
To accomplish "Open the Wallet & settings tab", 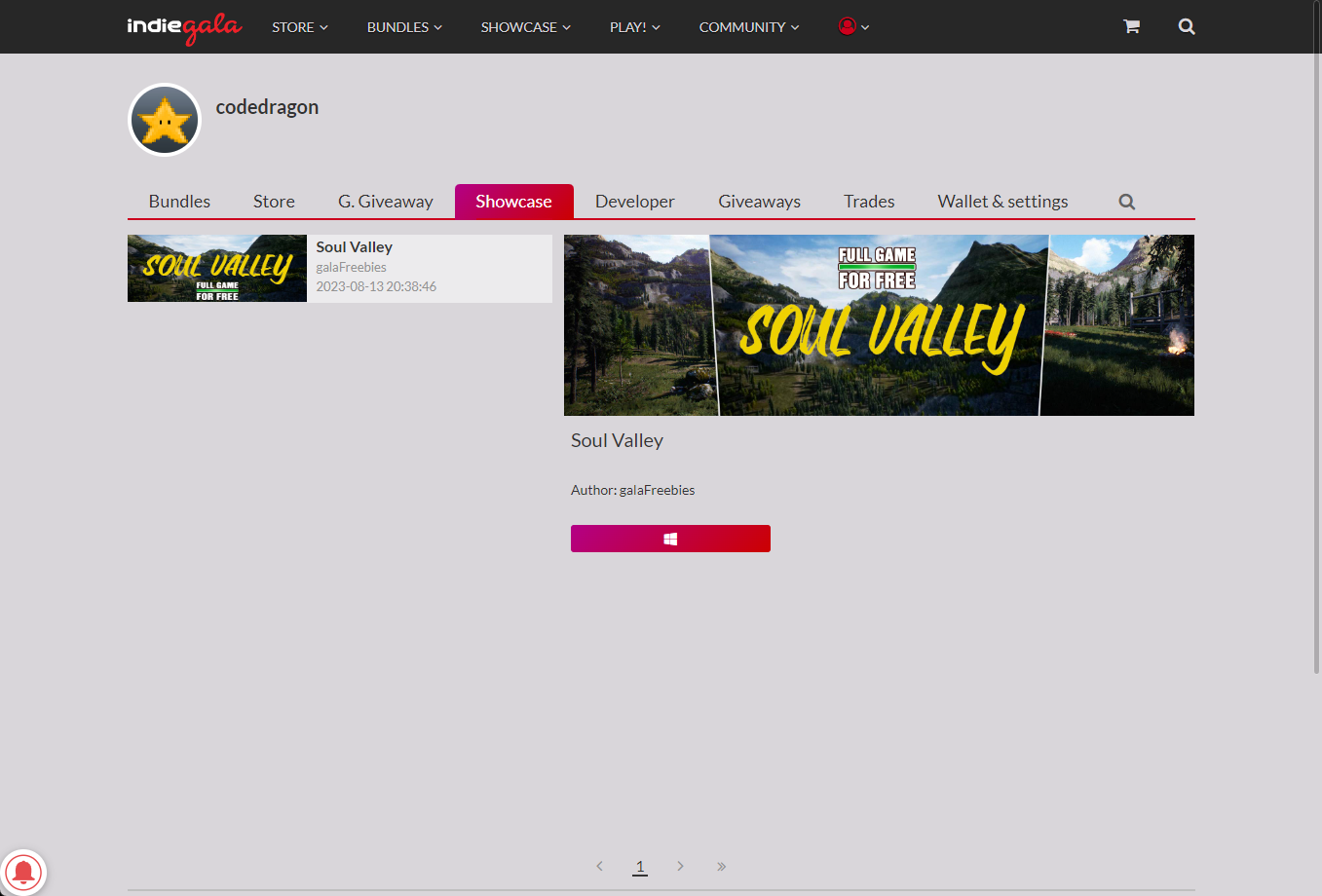I will click(x=1002, y=202).
